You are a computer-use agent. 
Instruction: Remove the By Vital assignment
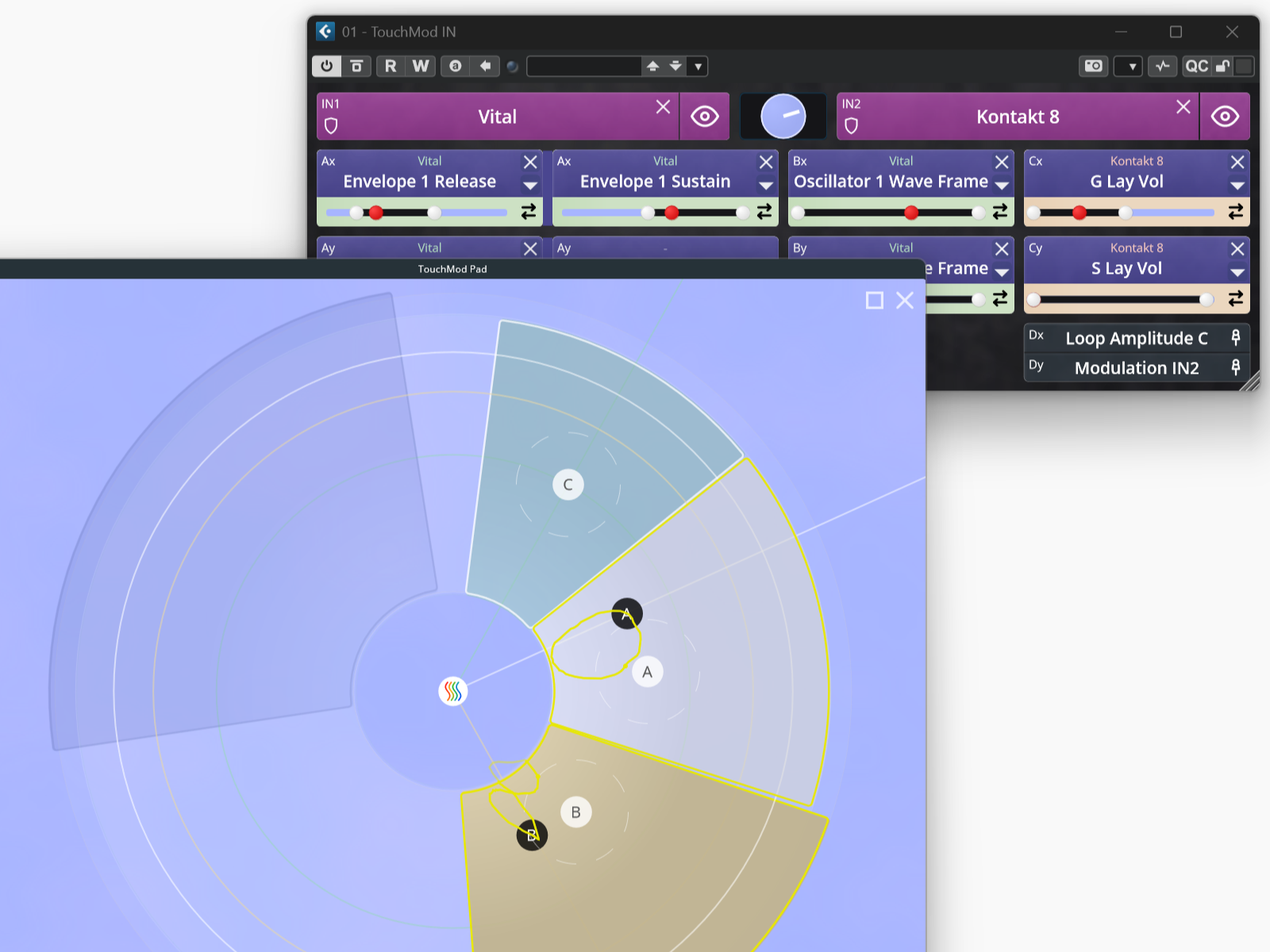coord(1002,249)
